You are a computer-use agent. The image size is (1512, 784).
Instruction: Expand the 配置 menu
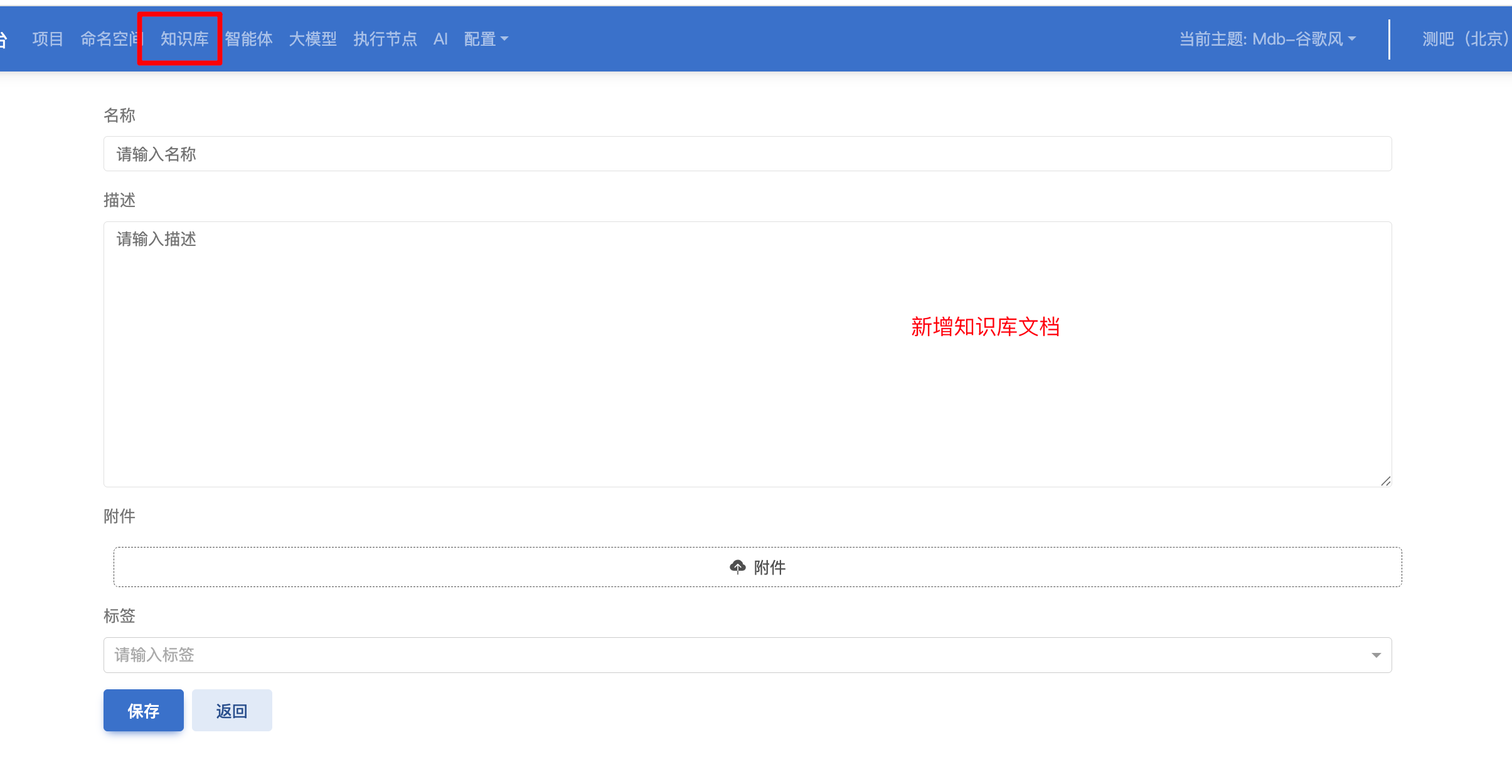pyautogui.click(x=486, y=39)
